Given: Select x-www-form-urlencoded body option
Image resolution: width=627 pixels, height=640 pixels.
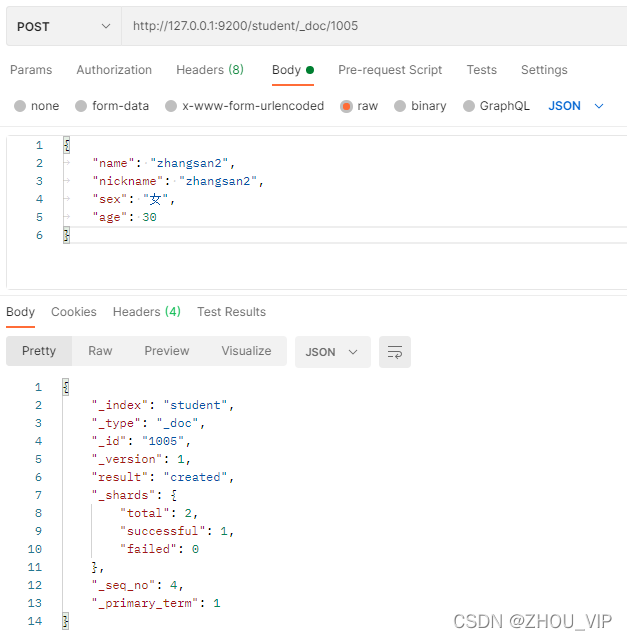Looking at the screenshot, I should click(244, 106).
